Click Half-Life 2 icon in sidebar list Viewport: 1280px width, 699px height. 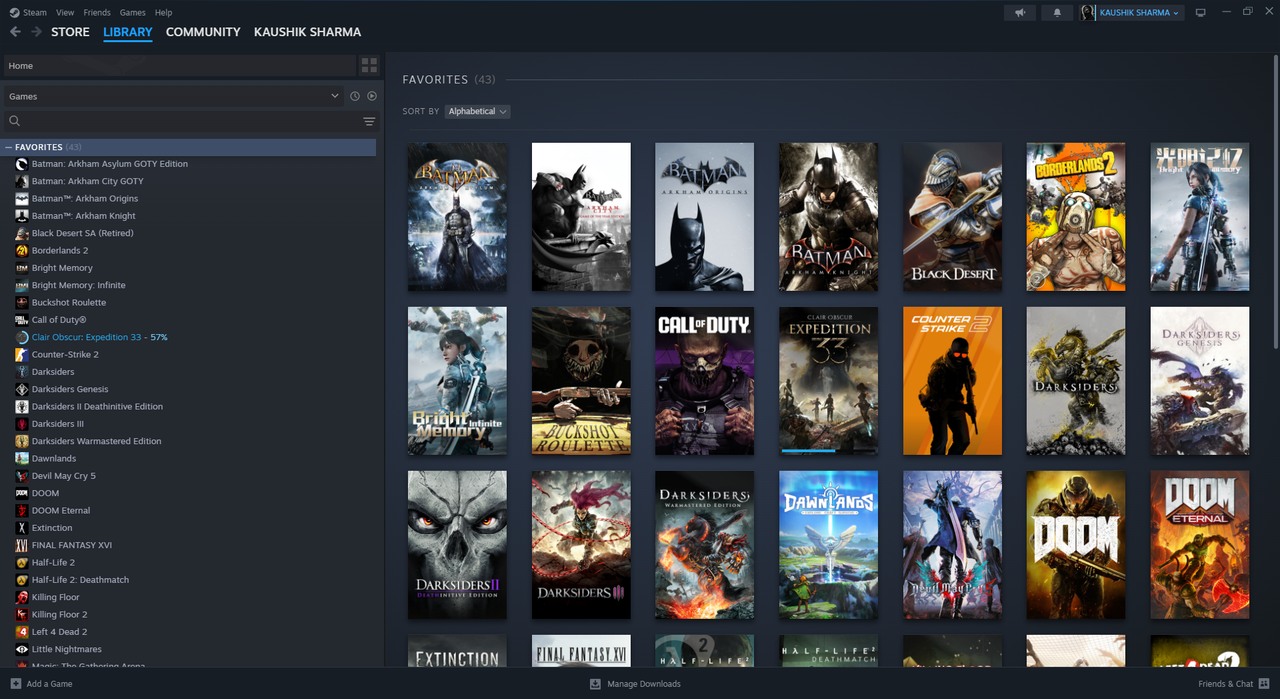pos(22,563)
